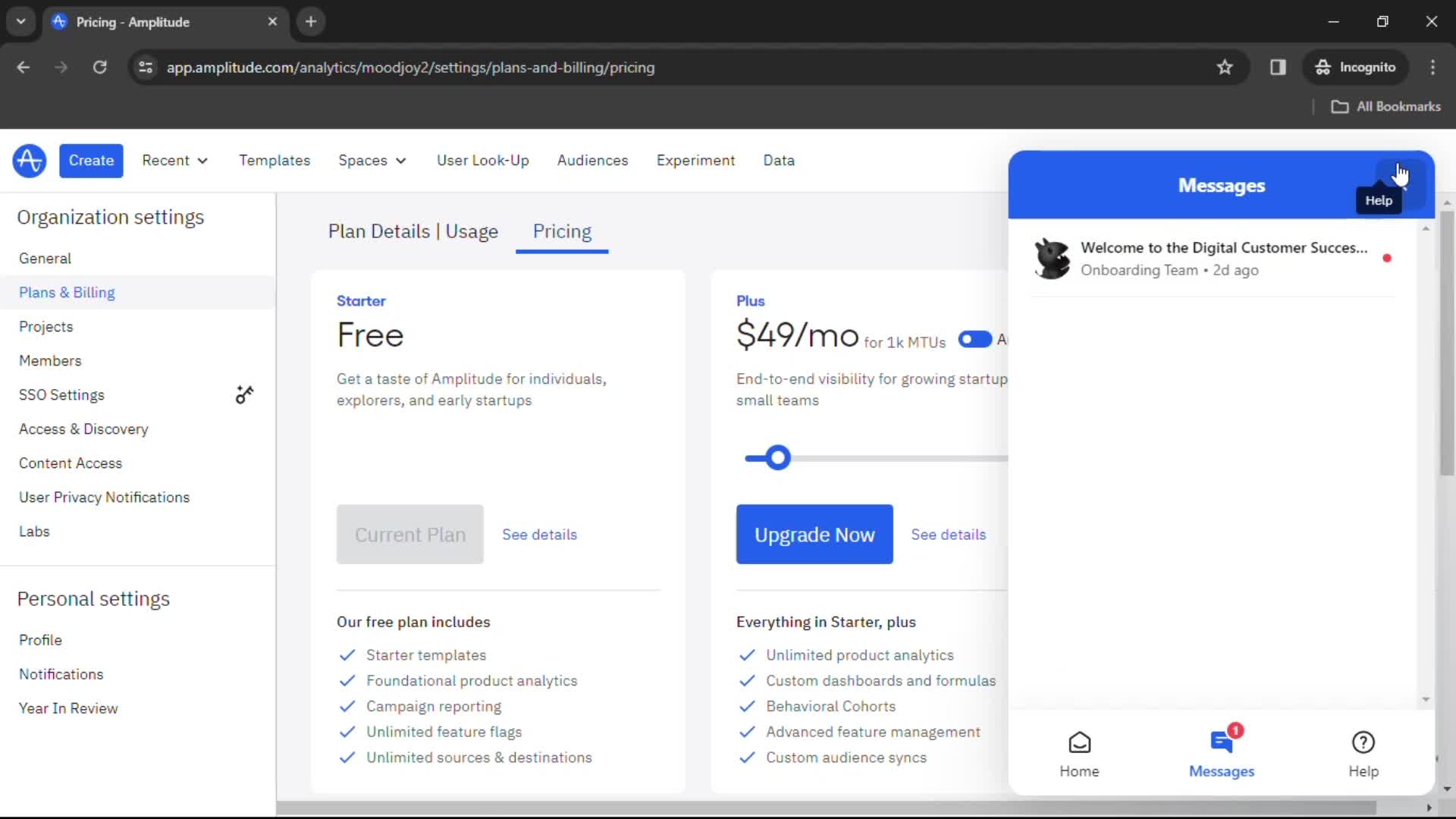Open Year In Review
This screenshot has height=819, width=1456.
(x=68, y=708)
